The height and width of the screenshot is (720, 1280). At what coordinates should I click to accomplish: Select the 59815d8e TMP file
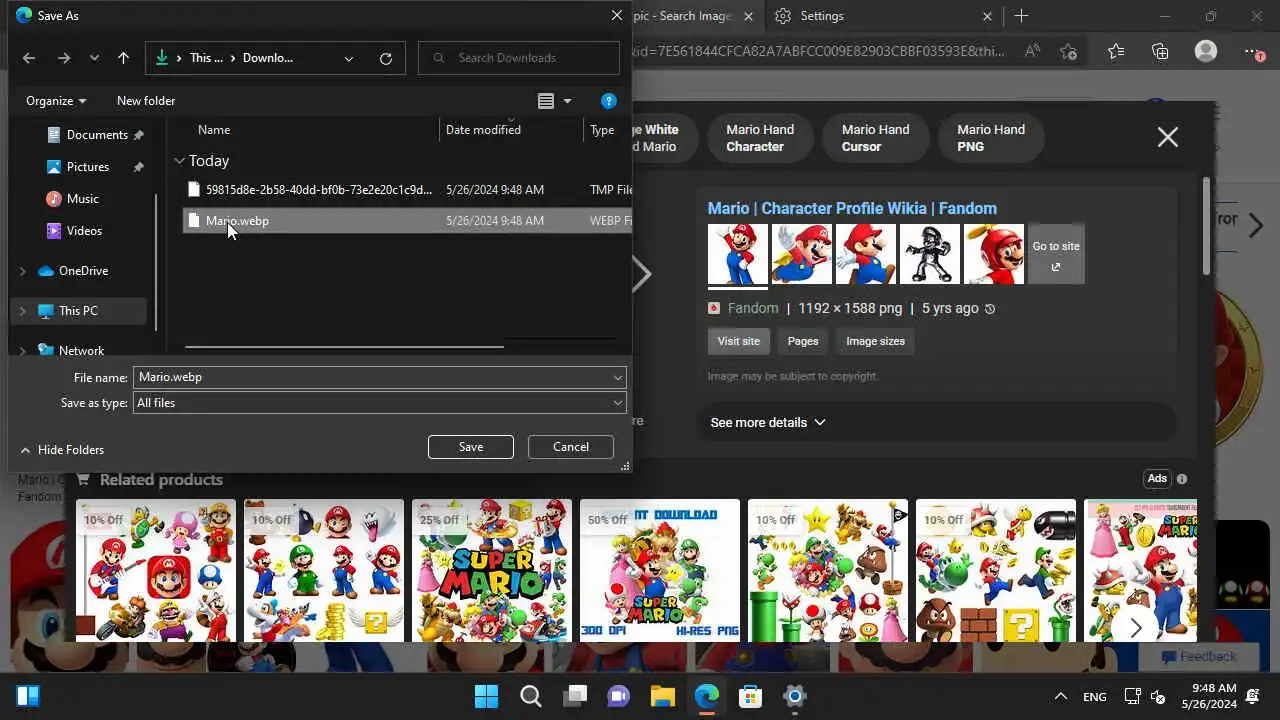408,189
